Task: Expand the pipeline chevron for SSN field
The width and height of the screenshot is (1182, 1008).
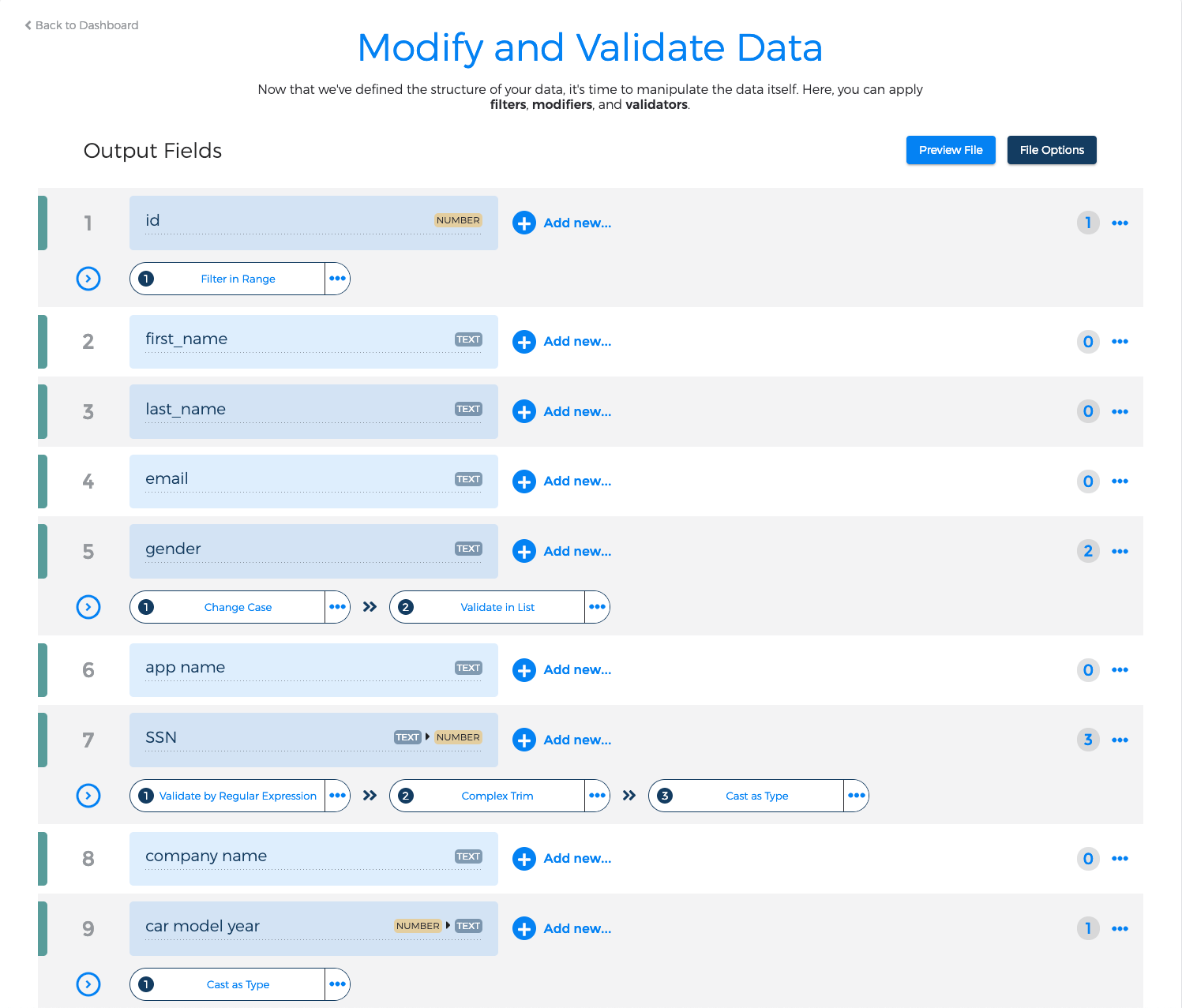Action: click(x=88, y=796)
